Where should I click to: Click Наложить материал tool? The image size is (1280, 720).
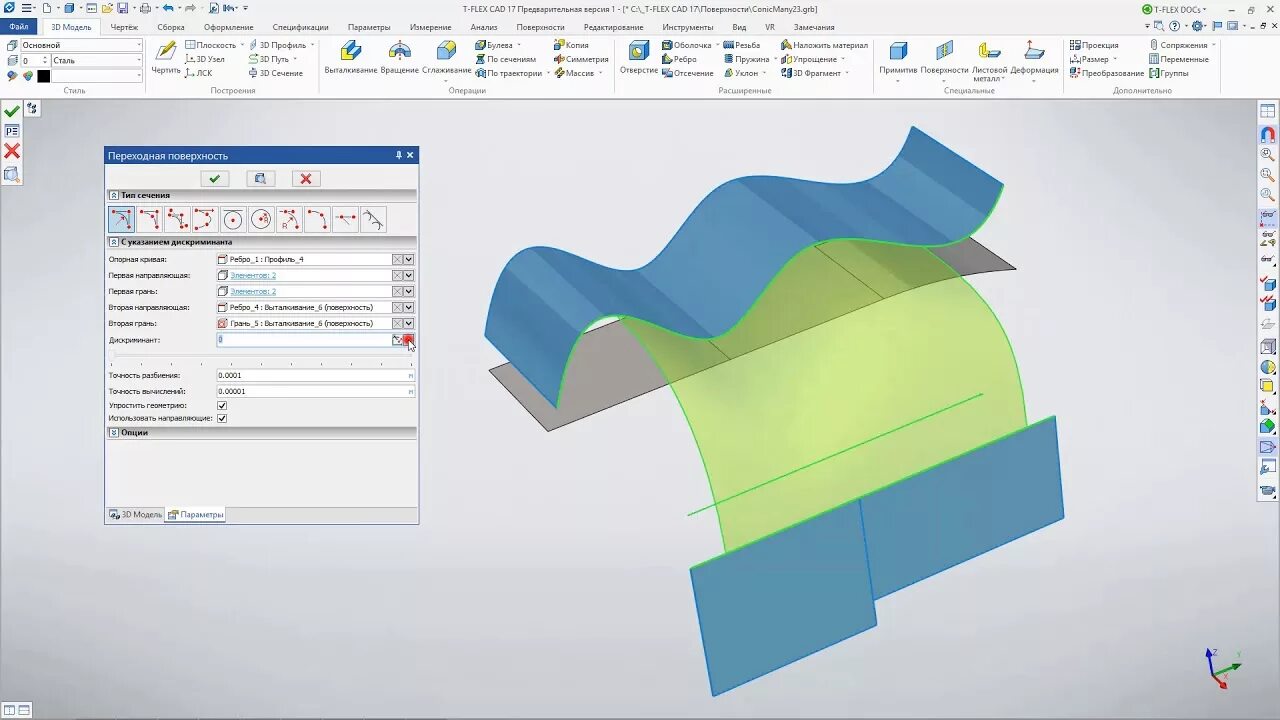[x=824, y=45]
